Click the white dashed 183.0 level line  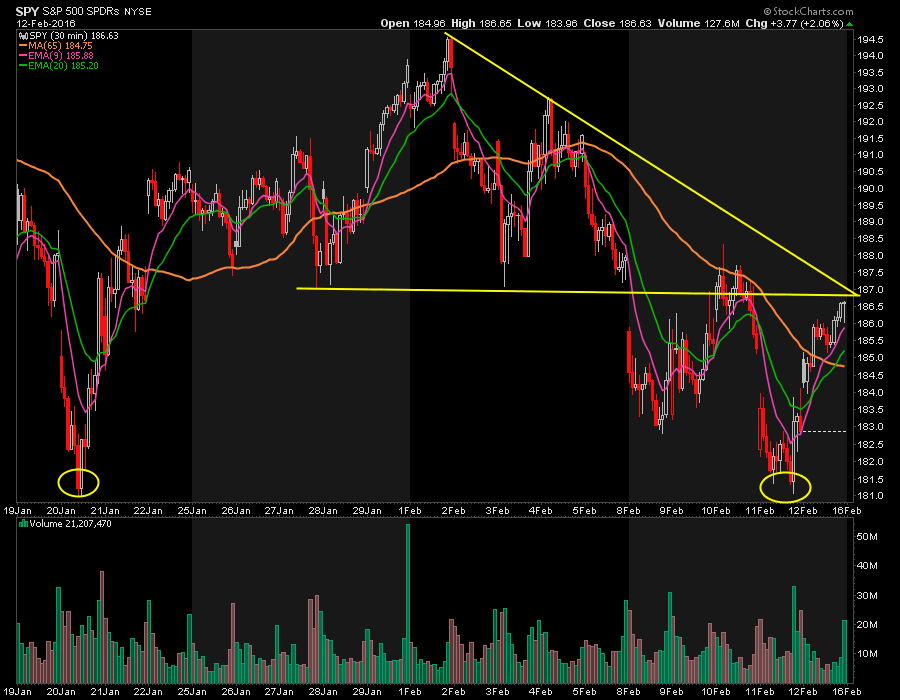tap(824, 431)
